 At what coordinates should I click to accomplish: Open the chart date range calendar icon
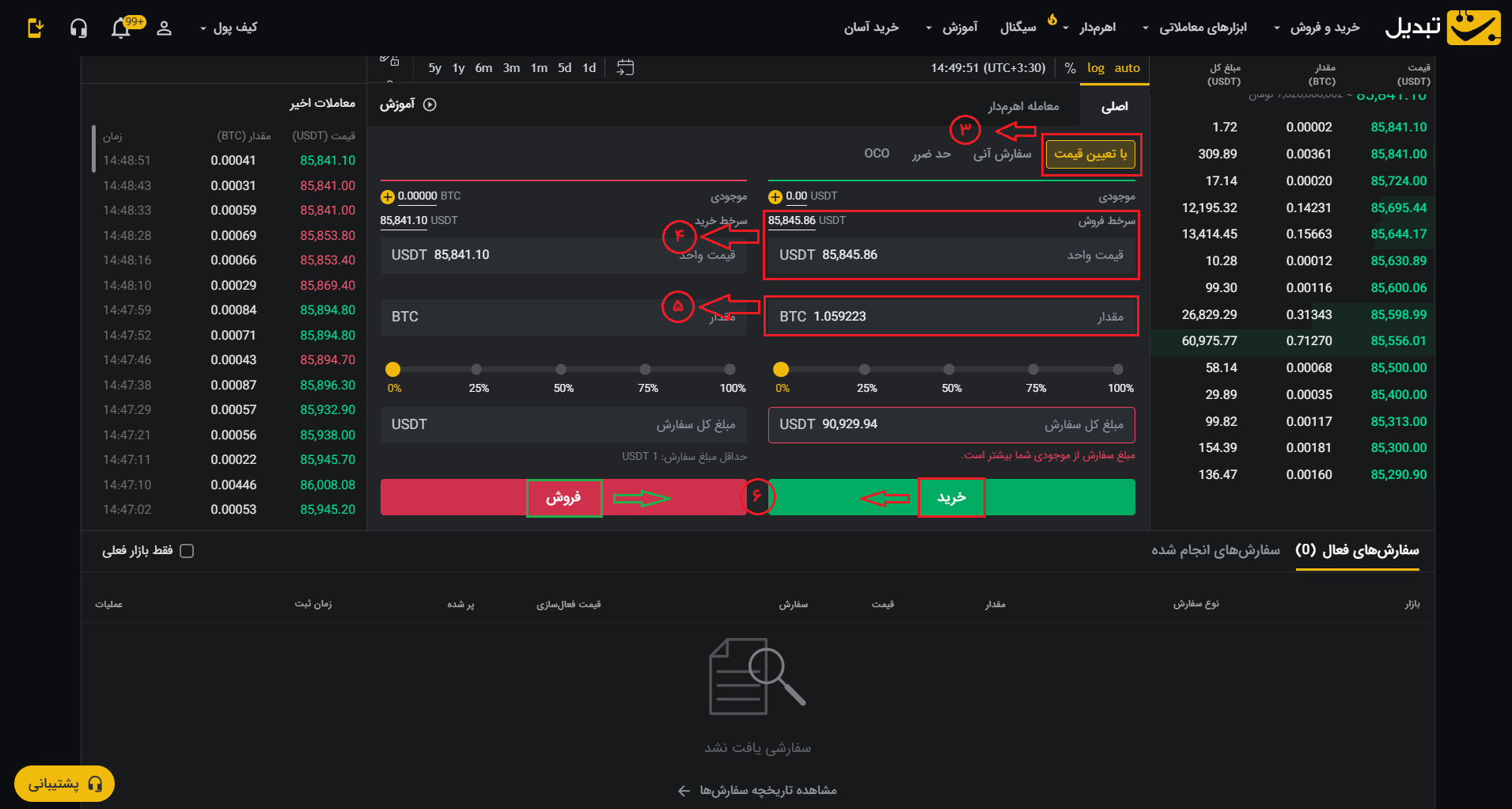tap(625, 68)
